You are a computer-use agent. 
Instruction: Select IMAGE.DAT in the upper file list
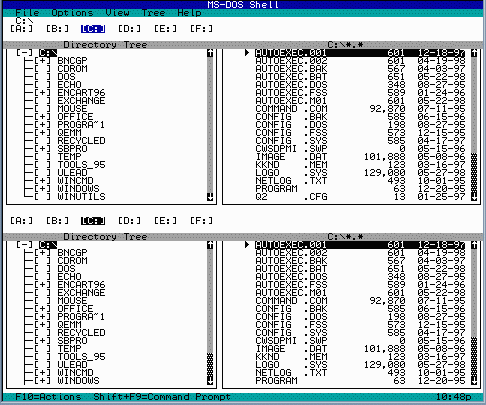360,157
